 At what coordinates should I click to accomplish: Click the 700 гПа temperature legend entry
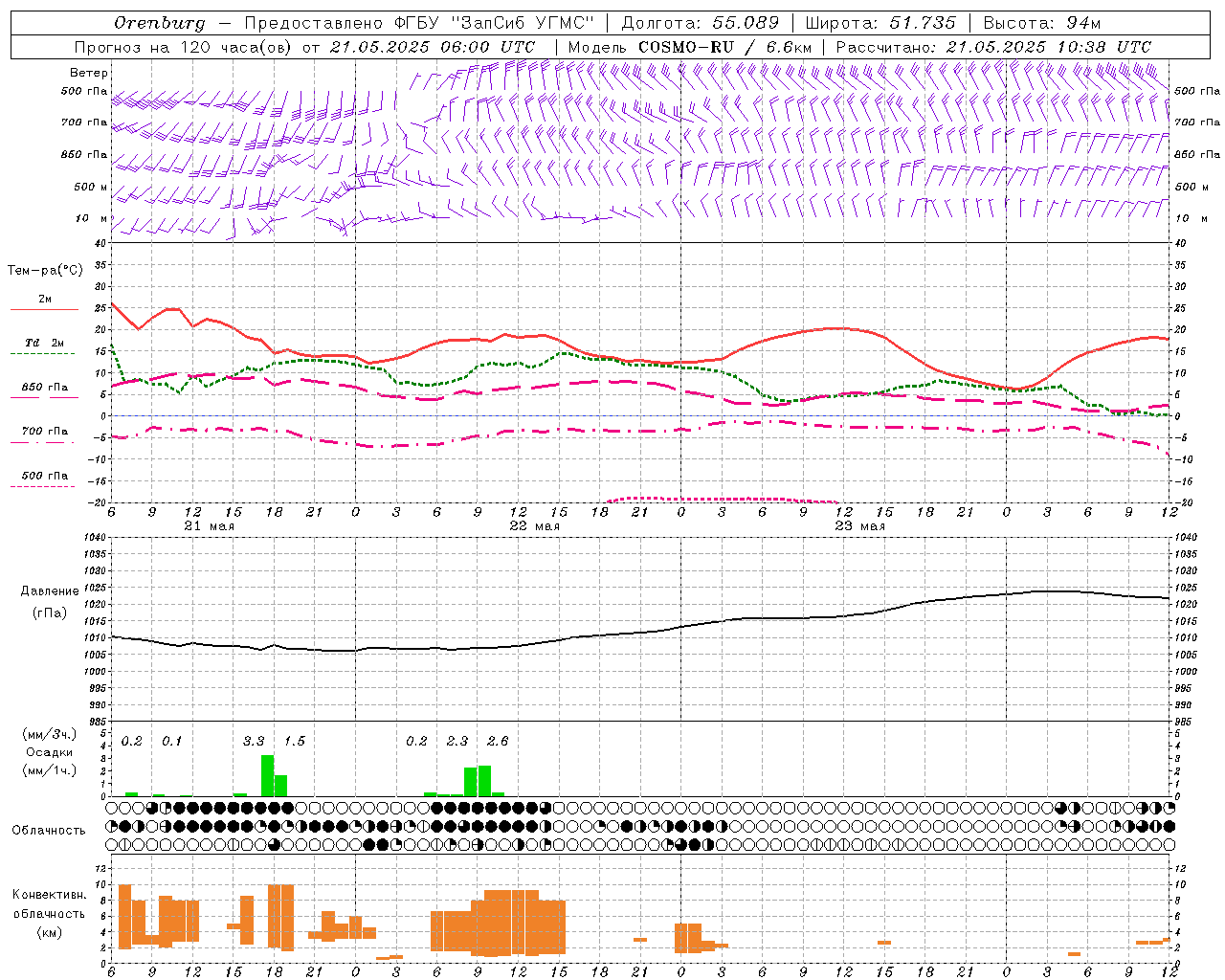44,432
